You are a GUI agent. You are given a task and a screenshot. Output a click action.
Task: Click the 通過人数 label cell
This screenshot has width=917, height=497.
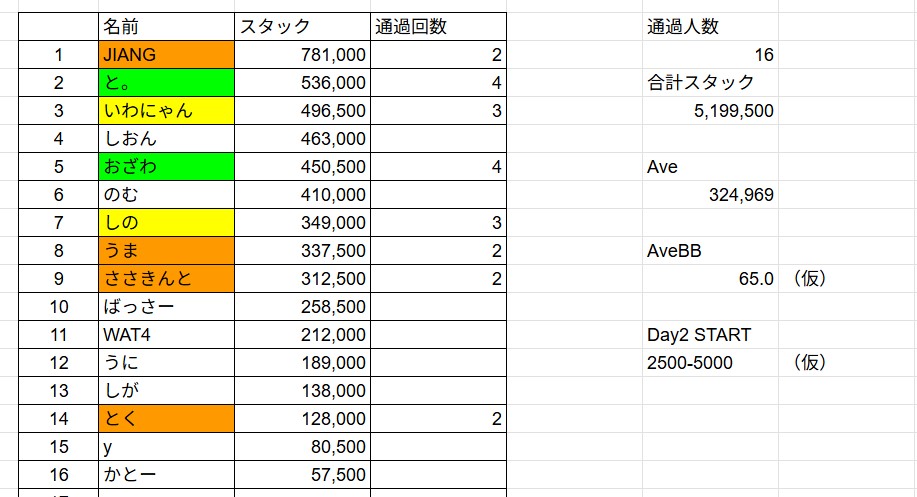[711, 27]
